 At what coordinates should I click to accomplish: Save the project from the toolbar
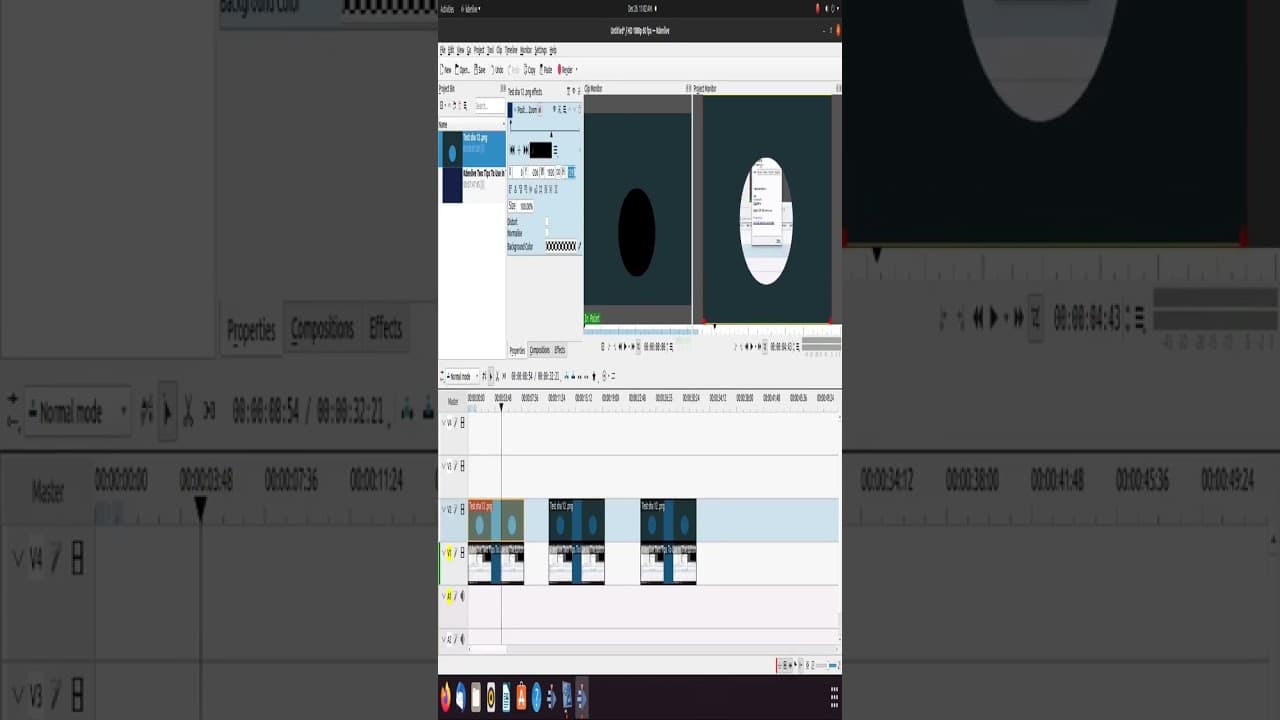[479, 70]
